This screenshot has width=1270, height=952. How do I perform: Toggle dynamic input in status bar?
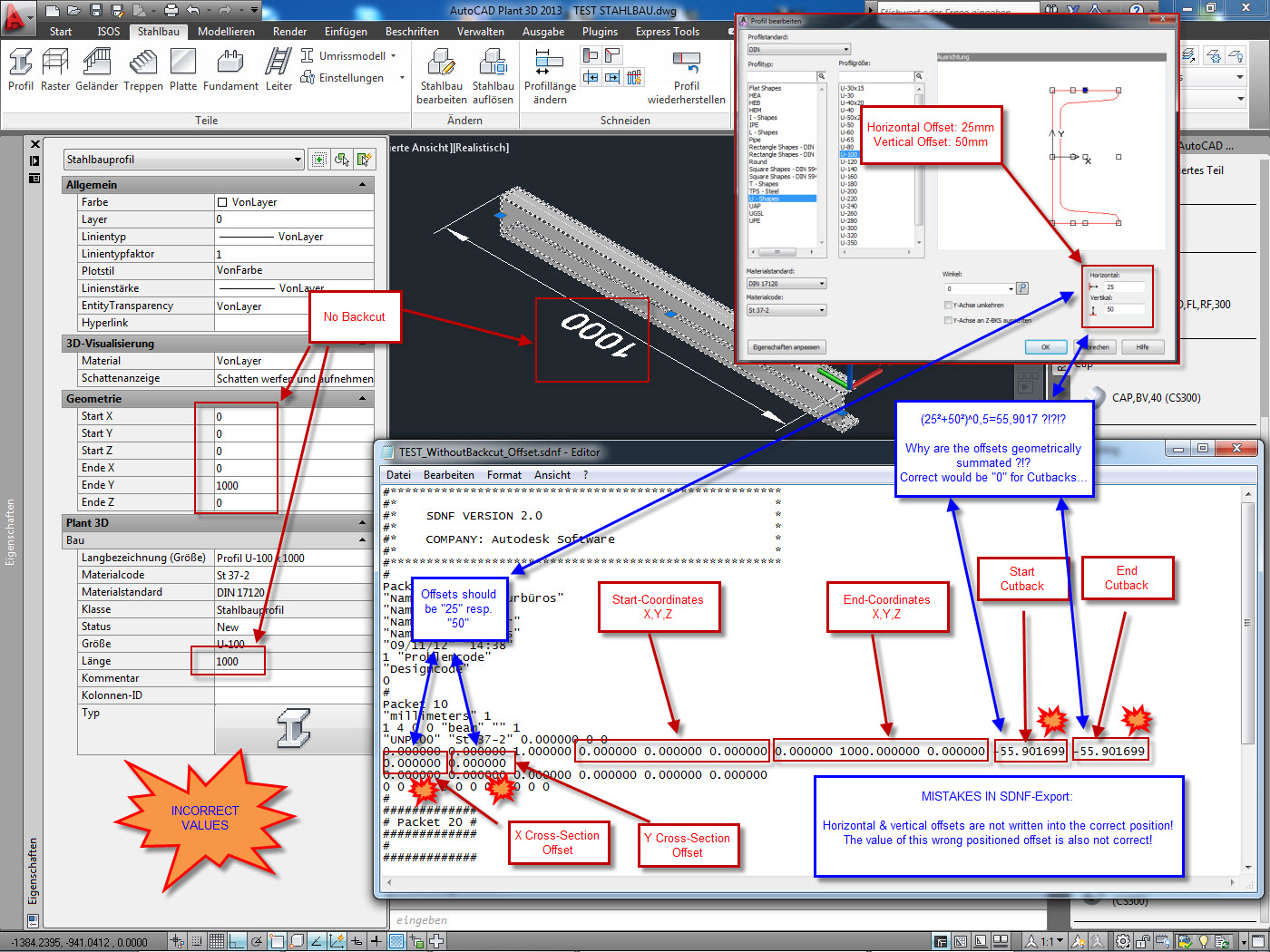point(357,941)
